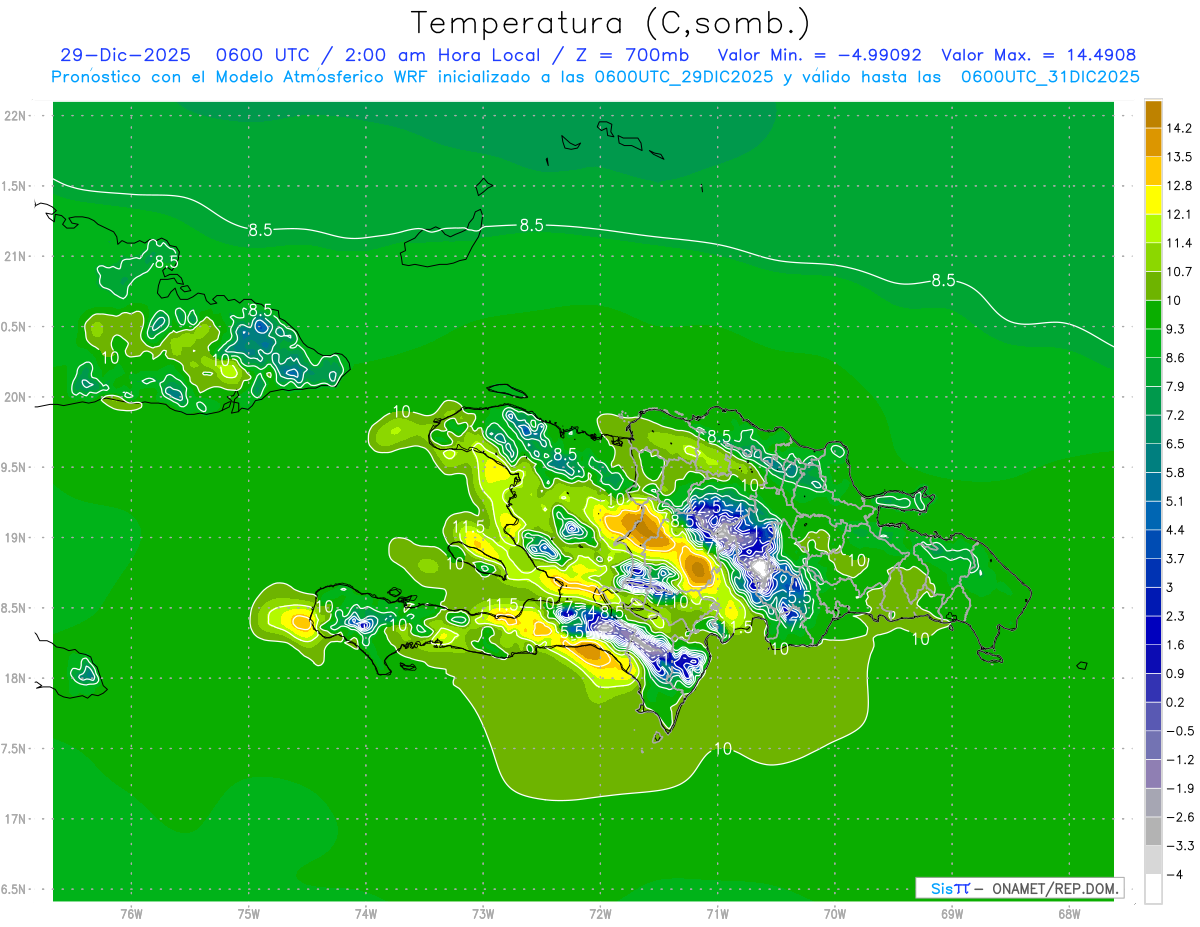Click 'Valor Max. = 14.4908' readout

coord(1039,55)
